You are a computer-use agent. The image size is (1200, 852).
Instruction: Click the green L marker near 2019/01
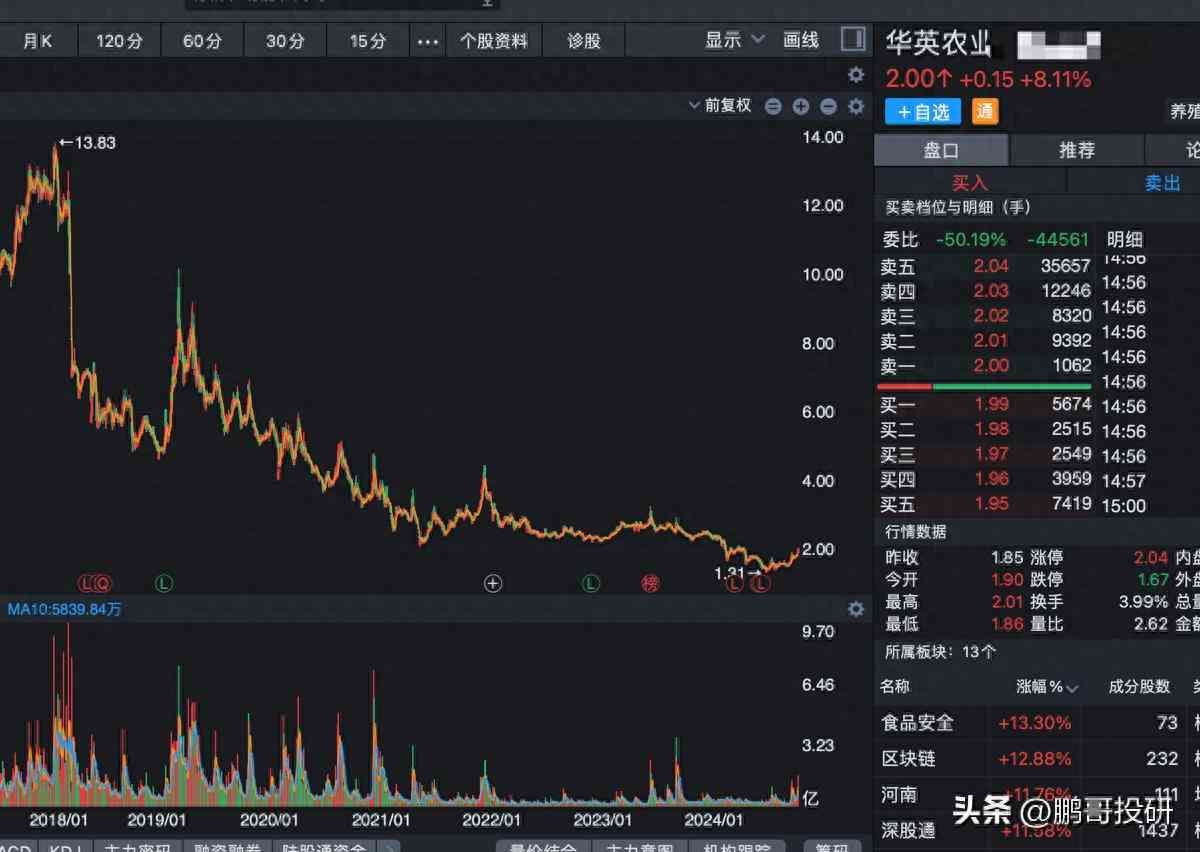tap(164, 583)
